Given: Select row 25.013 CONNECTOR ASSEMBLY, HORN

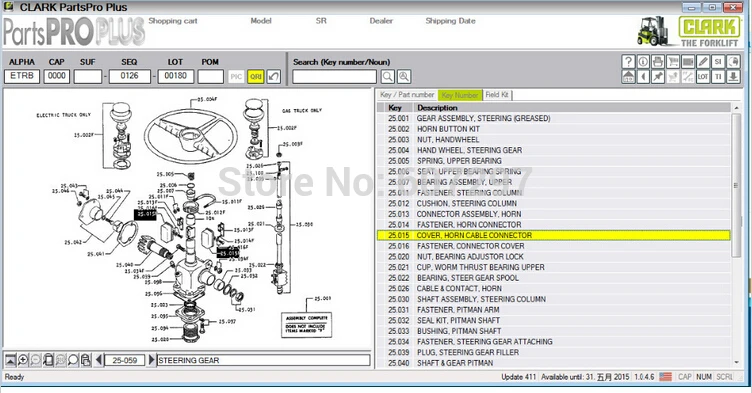Looking at the screenshot, I should [x=553, y=214].
